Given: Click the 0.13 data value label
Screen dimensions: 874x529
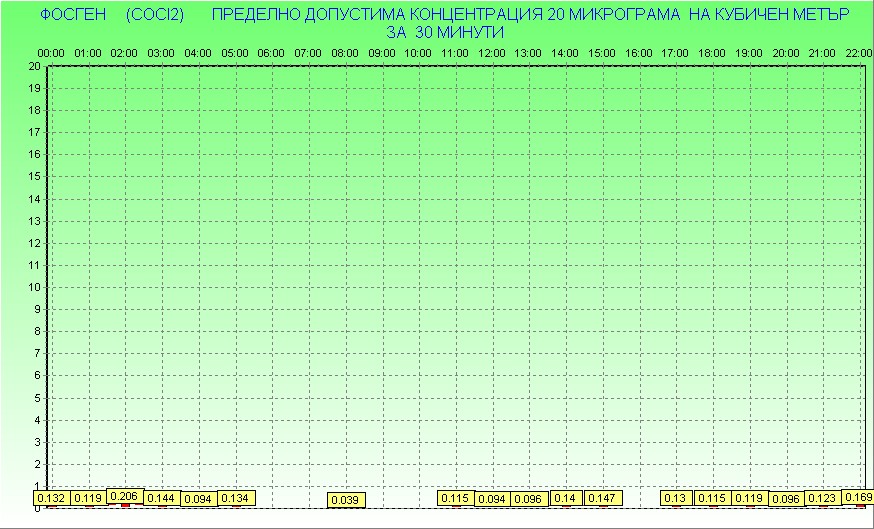Looking at the screenshot, I should coord(676,498).
